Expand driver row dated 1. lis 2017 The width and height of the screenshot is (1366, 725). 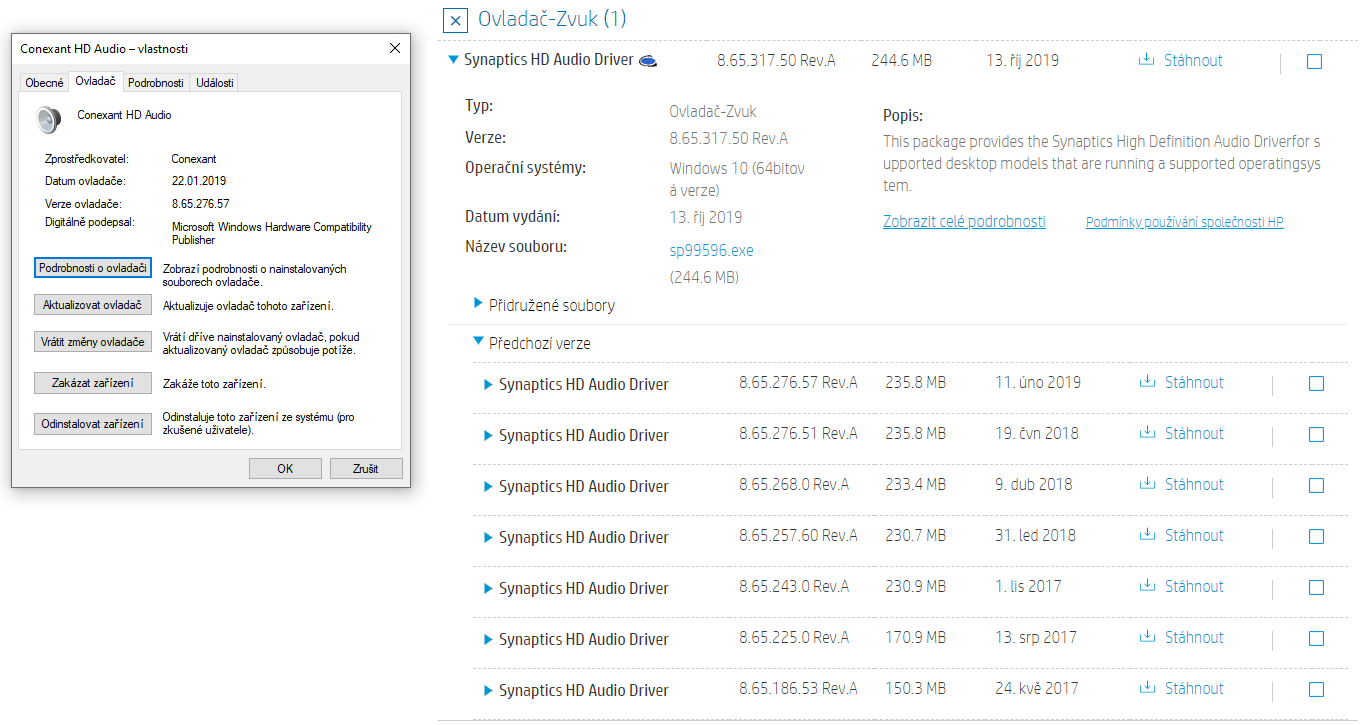point(488,588)
